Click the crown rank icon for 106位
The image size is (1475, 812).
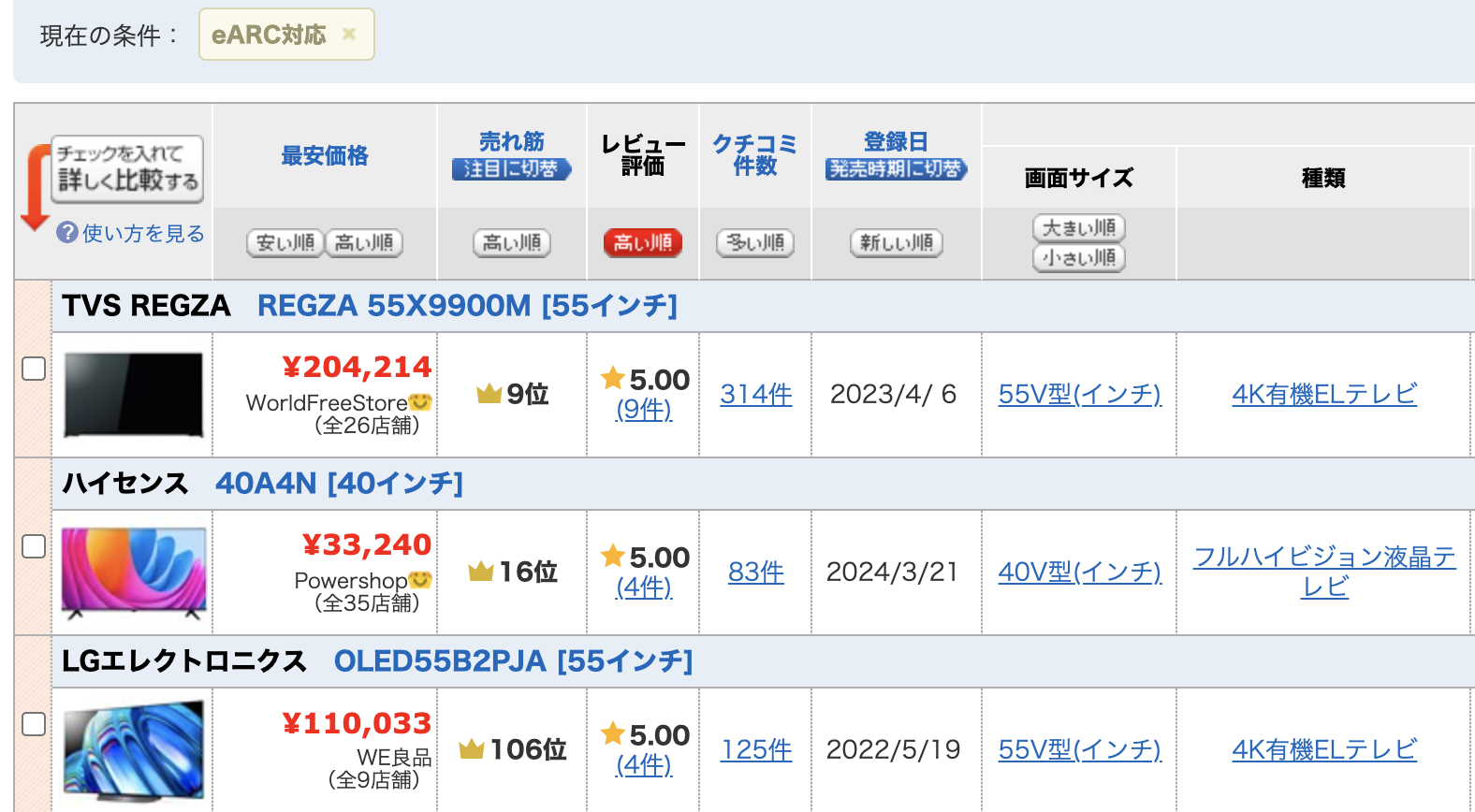pyautogui.click(x=472, y=748)
